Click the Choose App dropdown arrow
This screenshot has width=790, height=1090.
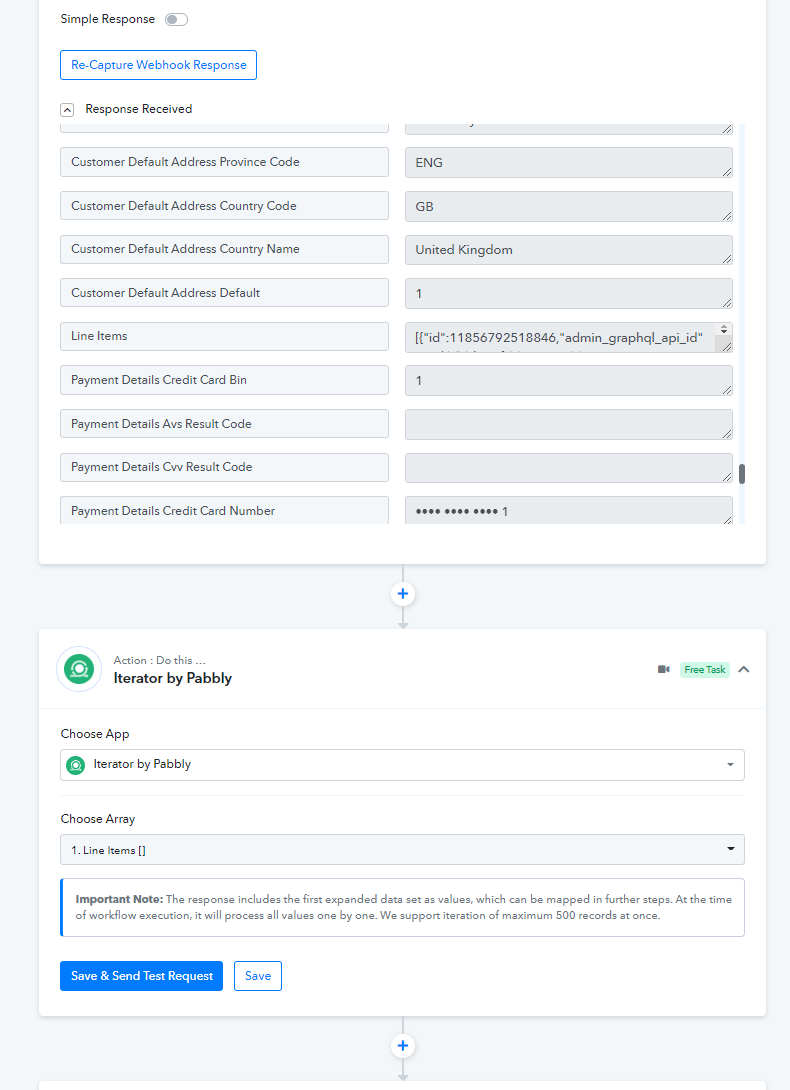click(730, 765)
